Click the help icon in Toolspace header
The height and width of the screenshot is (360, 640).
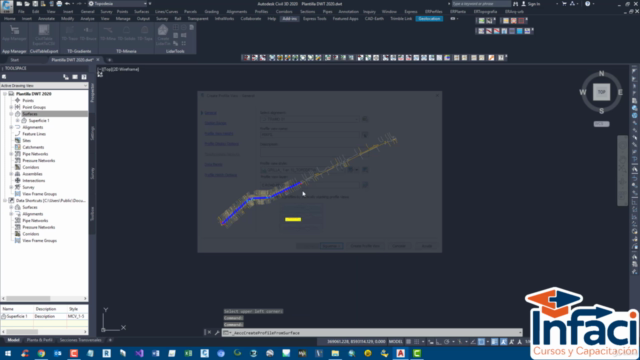coord(84,77)
